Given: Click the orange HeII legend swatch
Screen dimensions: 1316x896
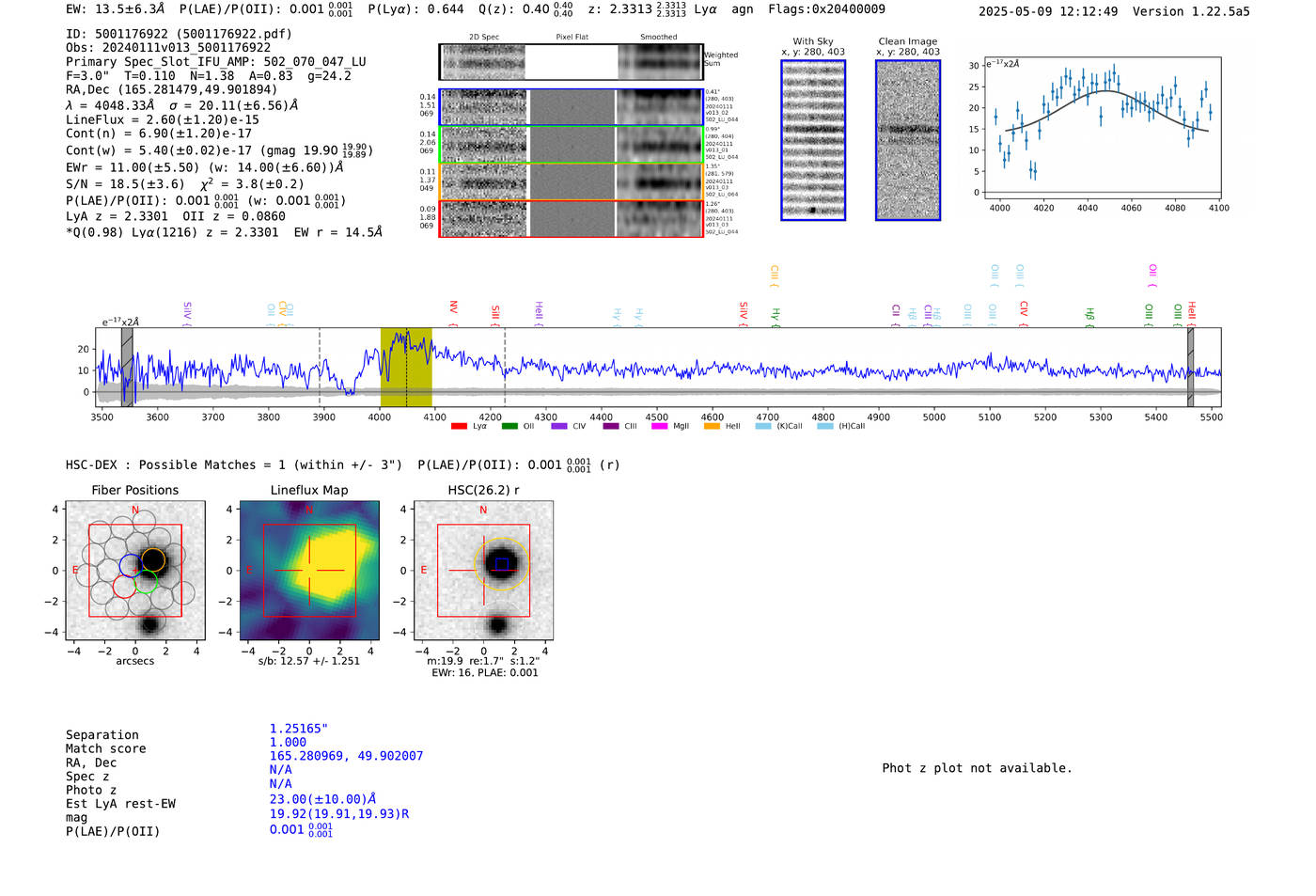Looking at the screenshot, I should (x=712, y=427).
